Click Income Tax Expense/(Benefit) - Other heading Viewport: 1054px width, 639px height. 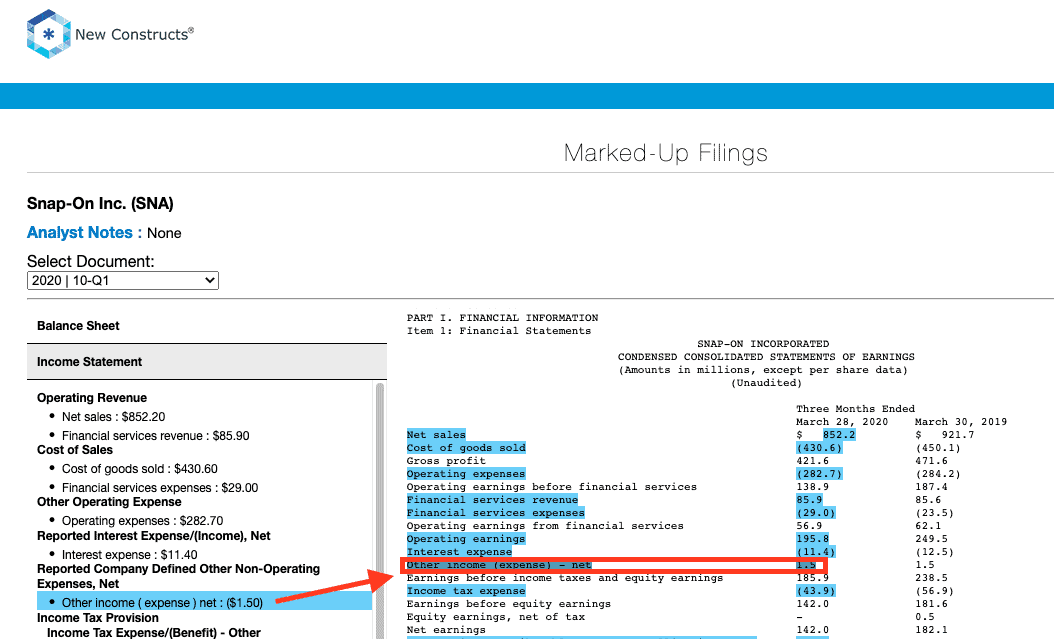(154, 632)
